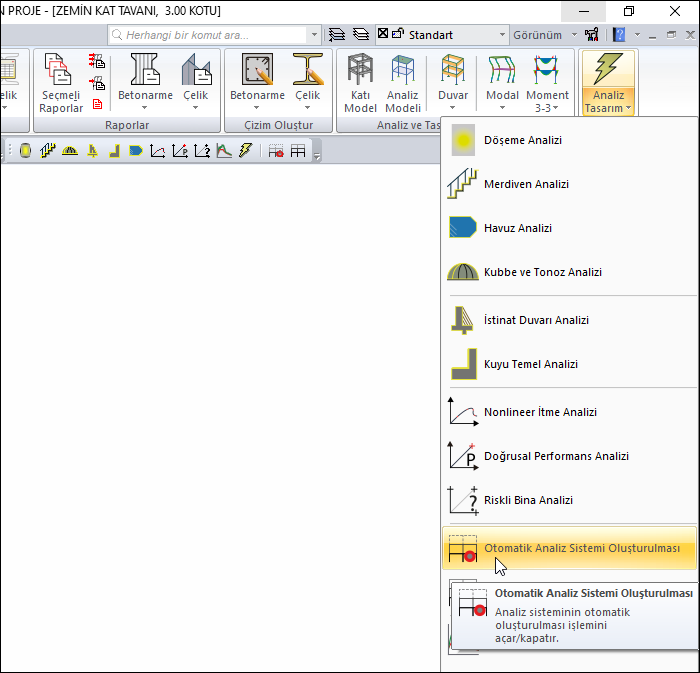Select İstinat Duvarı Analizi option
The image size is (700, 673).
pos(536,320)
